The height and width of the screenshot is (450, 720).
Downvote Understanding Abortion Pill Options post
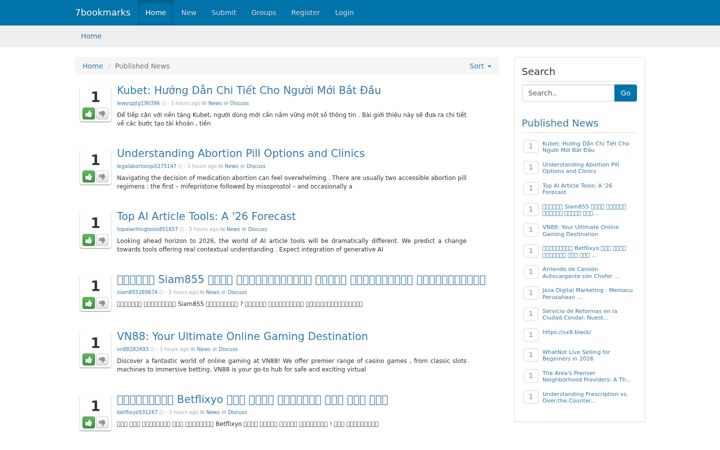pos(102,176)
